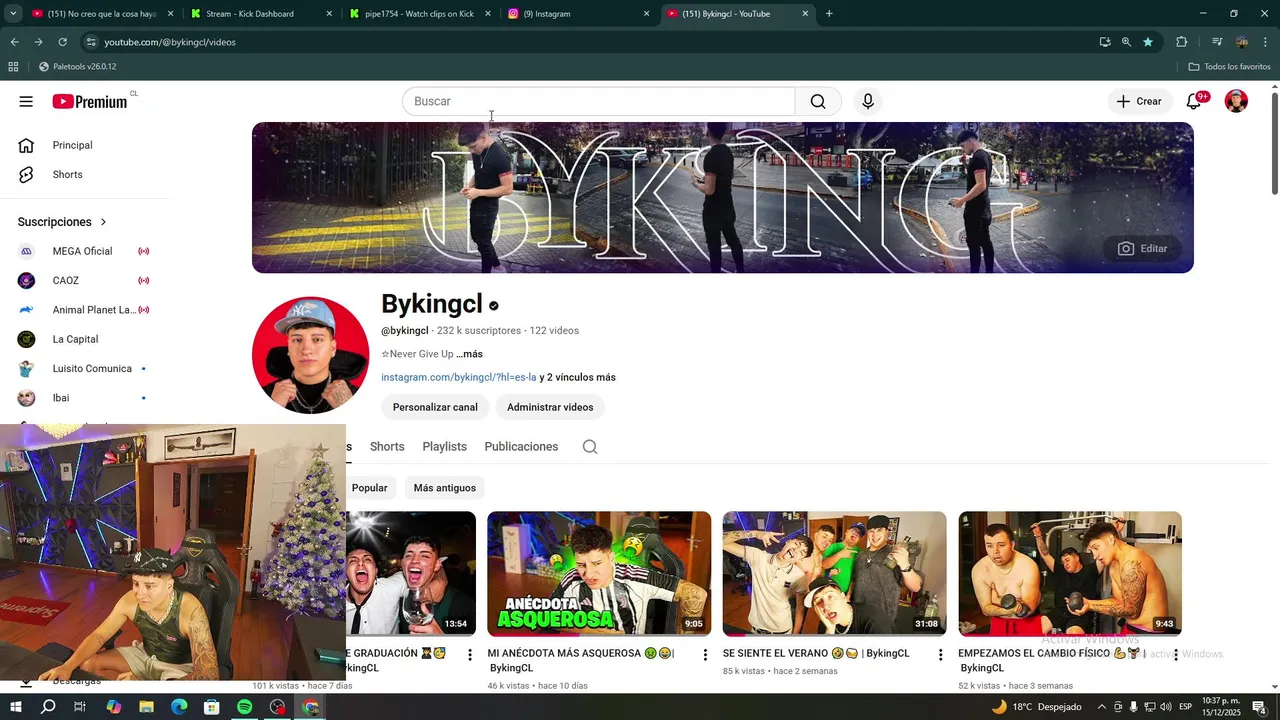
Task: Open the ANÉCDOTA ASQUEROSA video thumbnail
Action: pyautogui.click(x=599, y=574)
